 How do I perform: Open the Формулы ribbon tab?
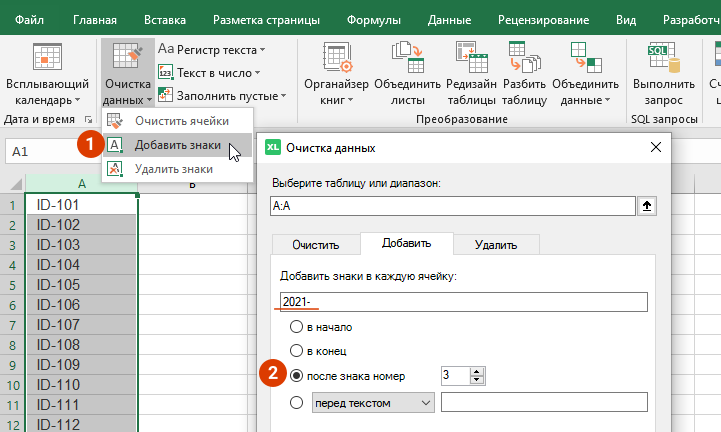click(373, 19)
